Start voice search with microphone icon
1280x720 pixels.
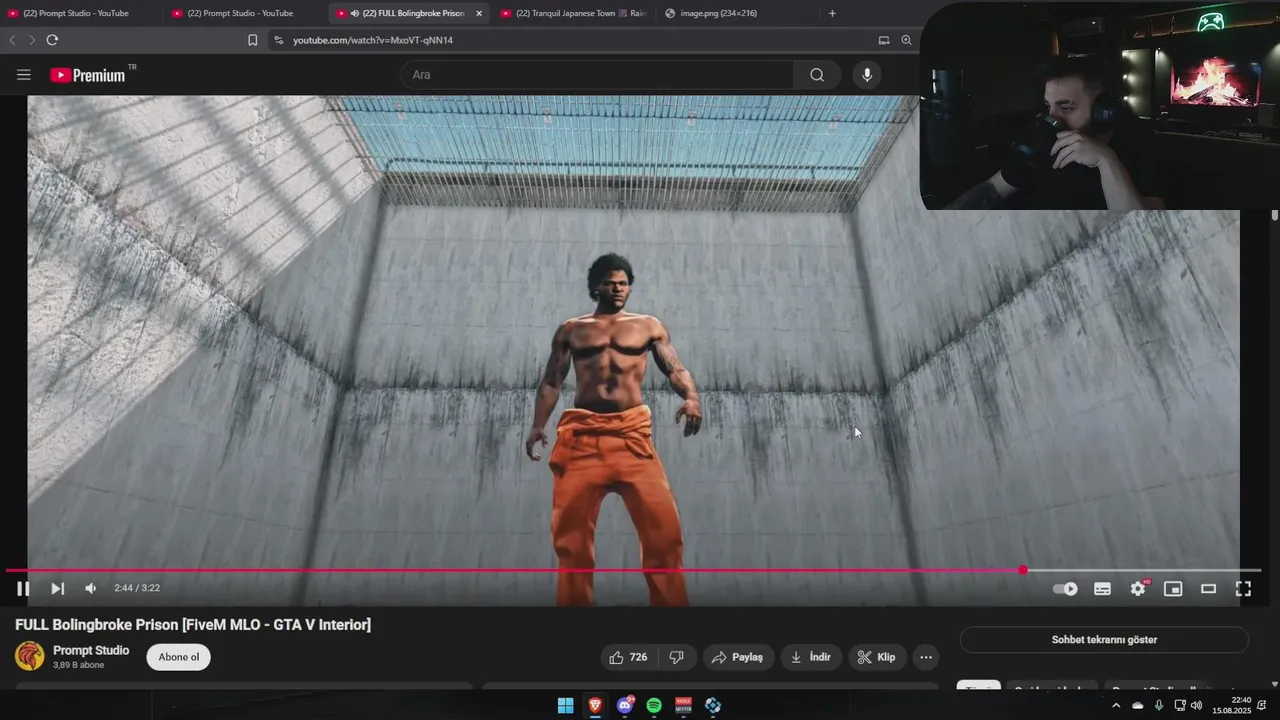[867, 75]
